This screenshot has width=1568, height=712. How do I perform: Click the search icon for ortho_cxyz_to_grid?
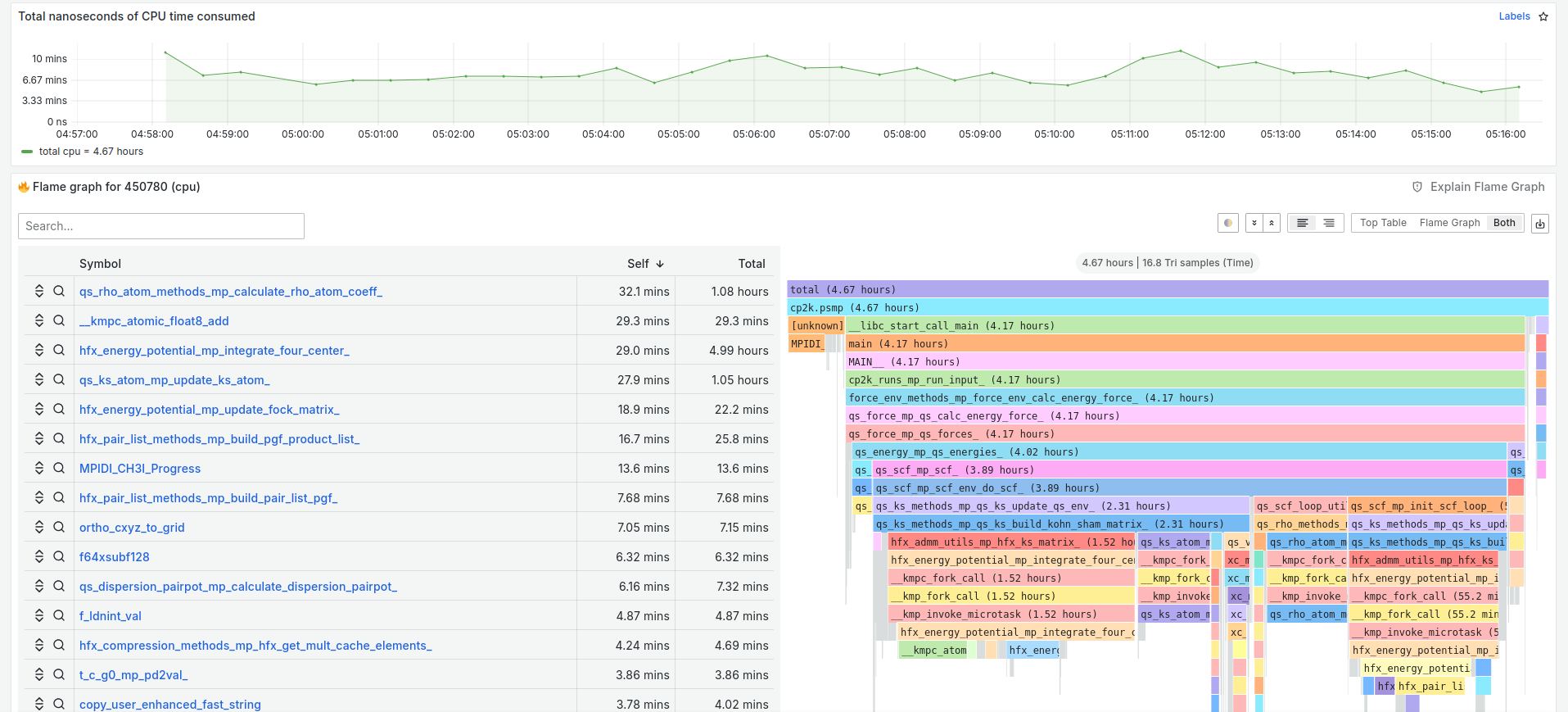point(59,527)
